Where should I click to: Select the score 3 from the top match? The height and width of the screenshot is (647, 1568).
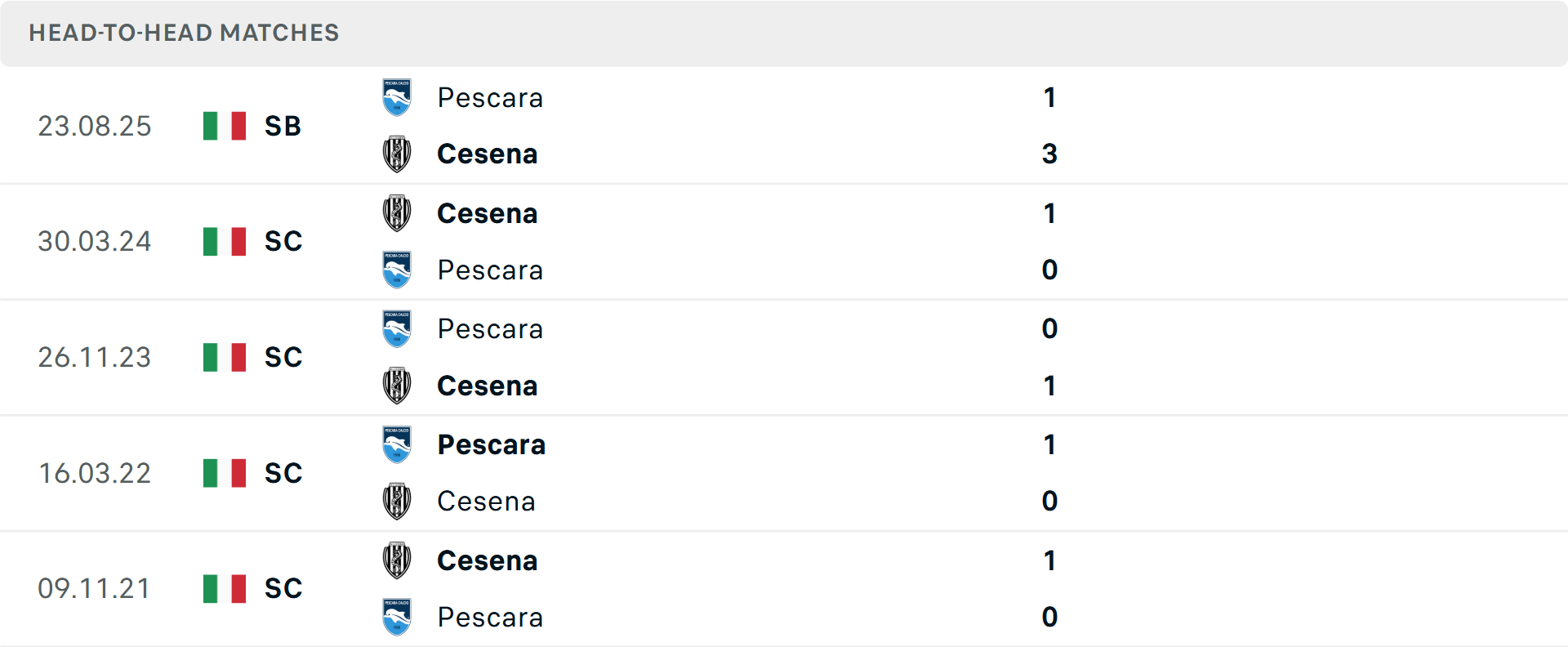1049,154
